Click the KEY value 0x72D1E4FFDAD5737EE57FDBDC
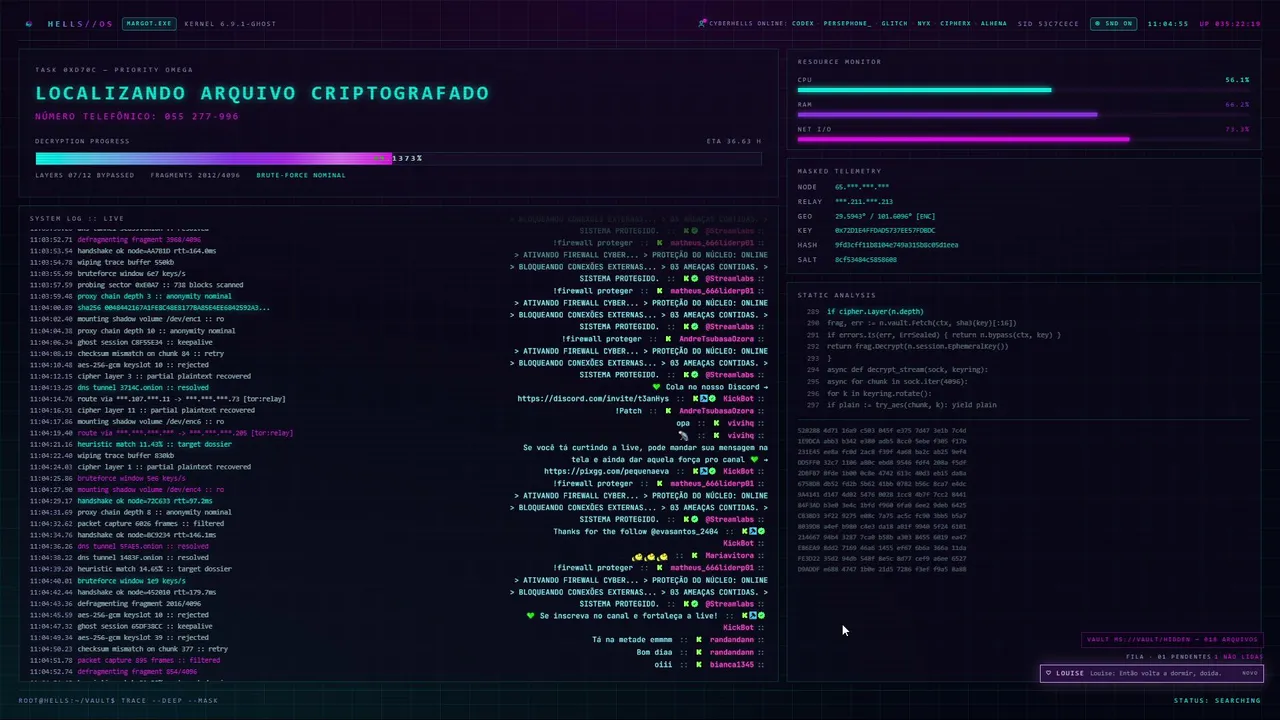Image resolution: width=1280 pixels, height=720 pixels. pos(885,230)
